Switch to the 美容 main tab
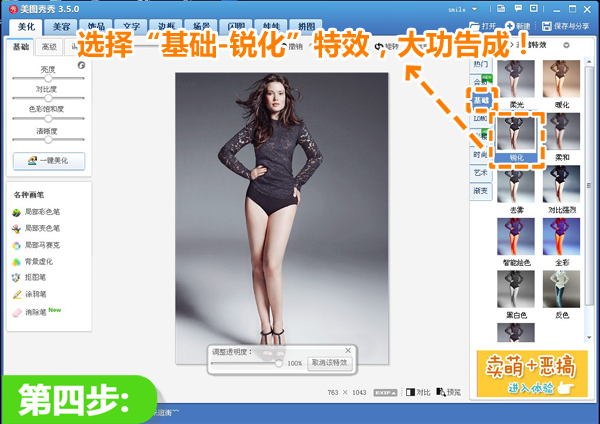The width and height of the screenshot is (600, 424). click(x=61, y=26)
